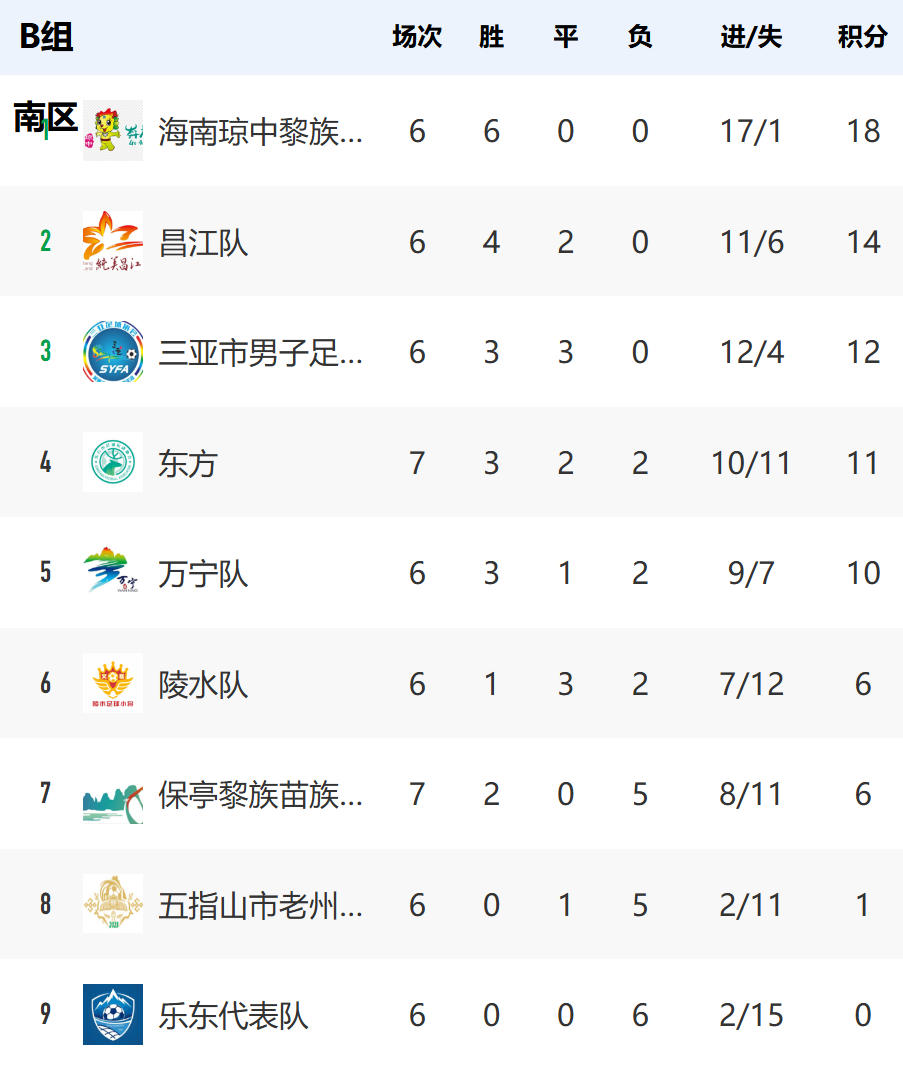Click the 乐东代表队 blue shield logo
Screen dimensions: 903x1065
[113, 1015]
